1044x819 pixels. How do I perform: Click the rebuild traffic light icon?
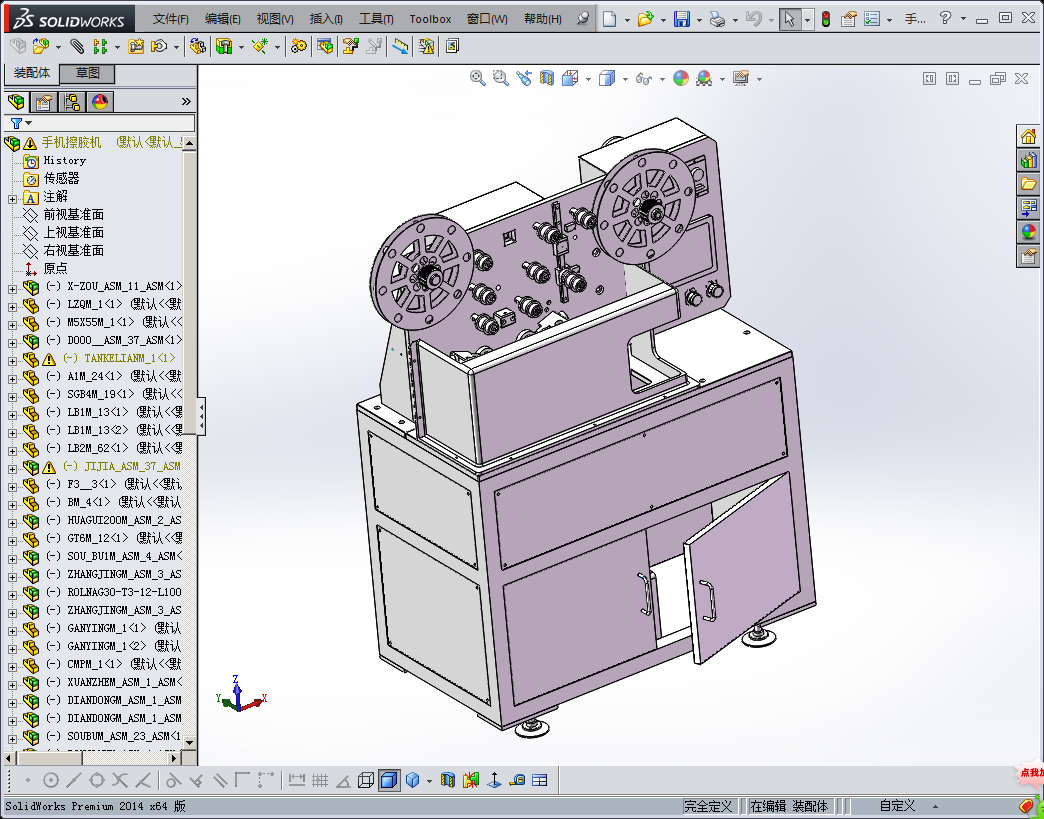[x=825, y=19]
